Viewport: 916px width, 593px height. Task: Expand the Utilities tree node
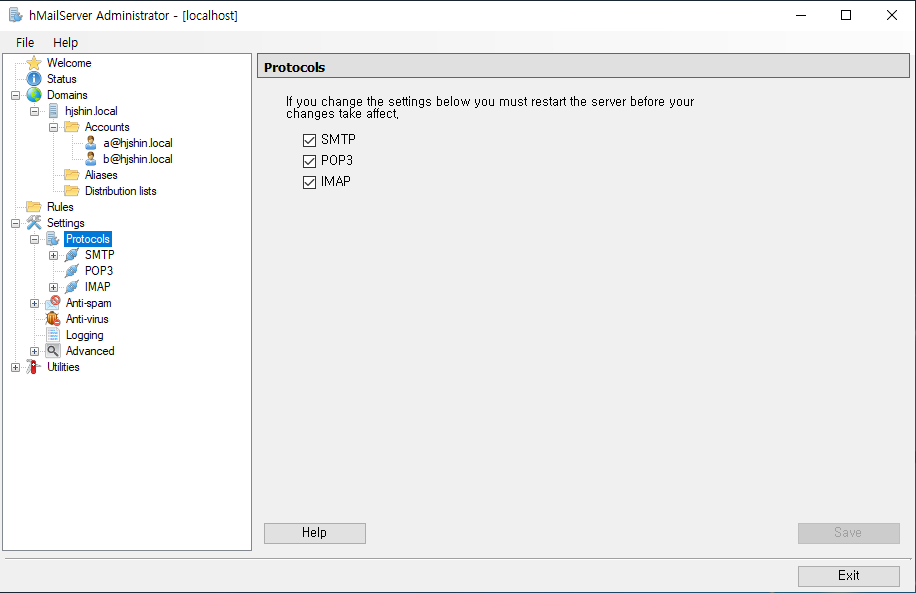[x=16, y=367]
